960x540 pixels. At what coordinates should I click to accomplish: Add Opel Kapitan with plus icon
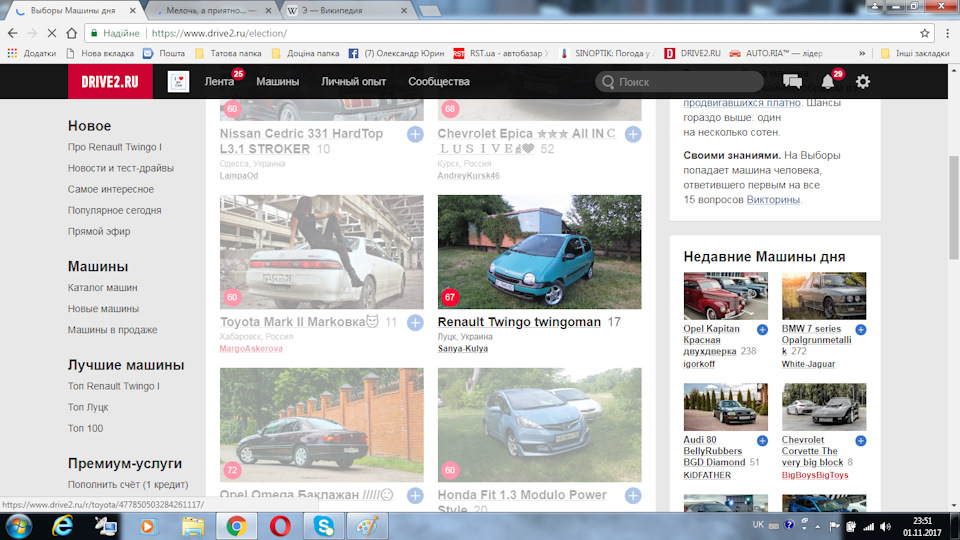[762, 330]
